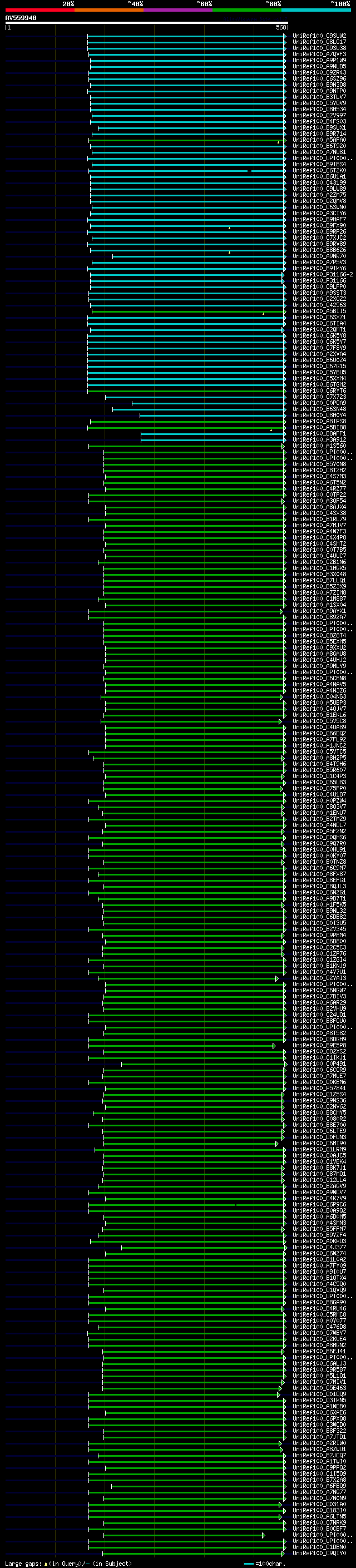
Task: Select the last hit UniRef100_C9QIY0
Action: 319,1553
